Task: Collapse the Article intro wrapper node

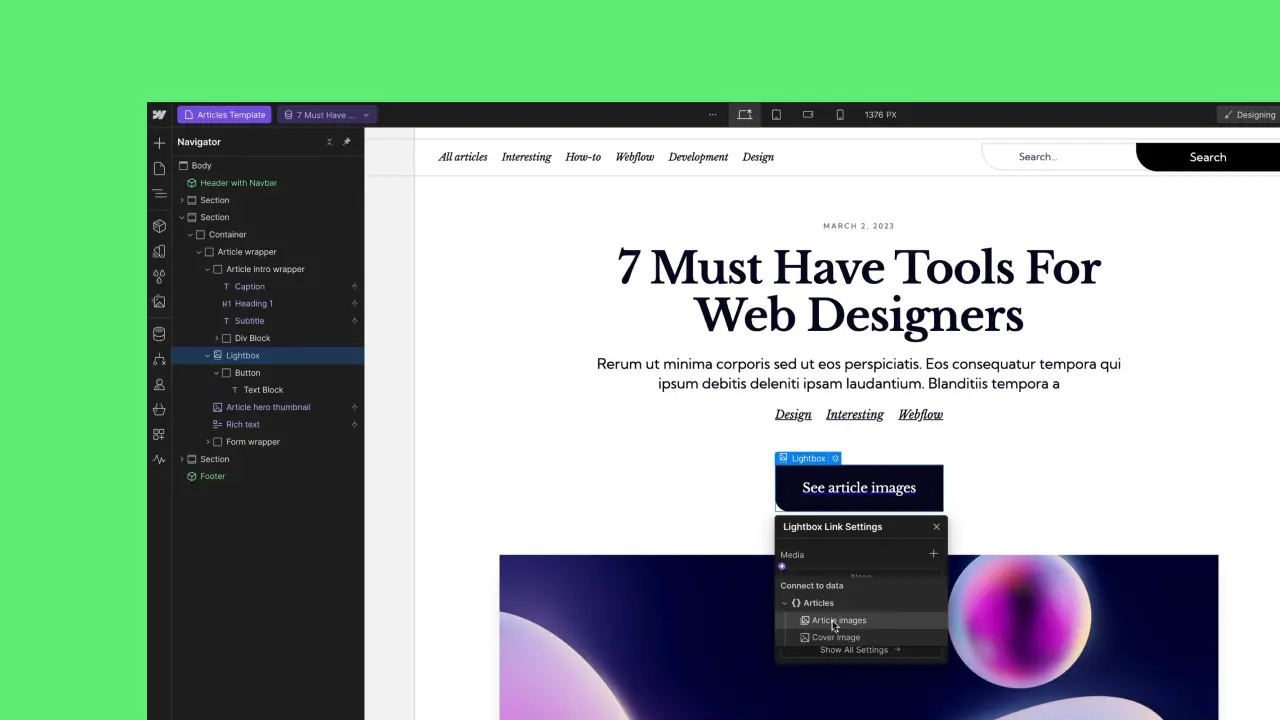Action: pos(208,269)
